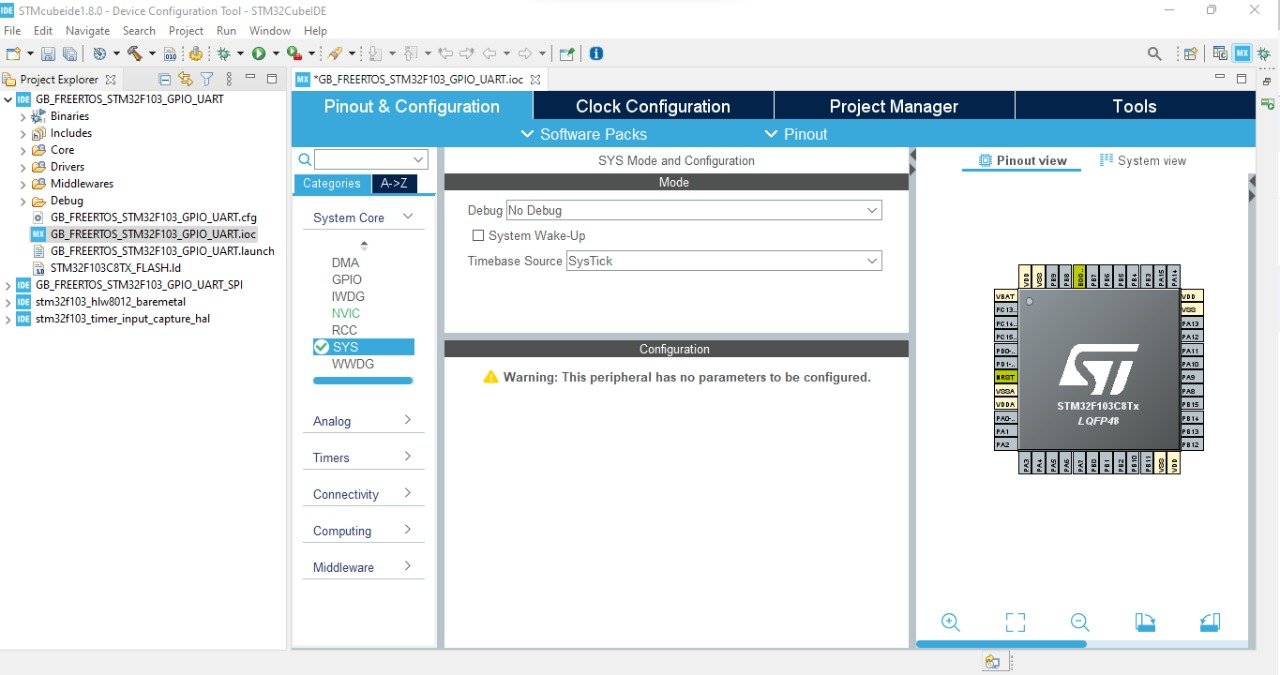The height and width of the screenshot is (675, 1280).
Task: Select the DMA peripheral
Action: click(345, 263)
